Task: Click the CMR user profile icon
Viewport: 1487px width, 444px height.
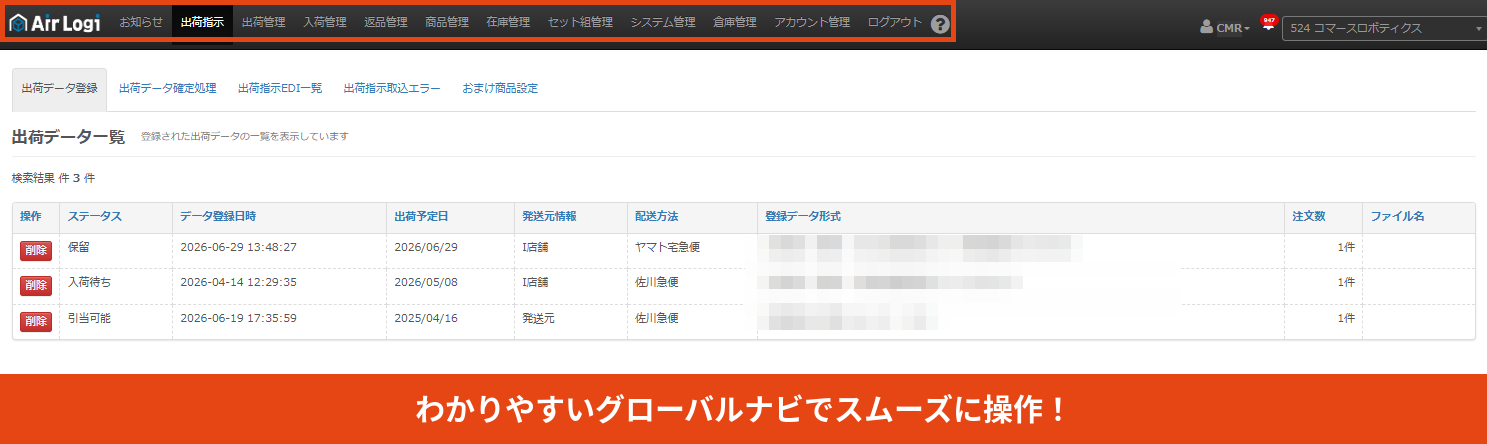Action: (x=1207, y=28)
